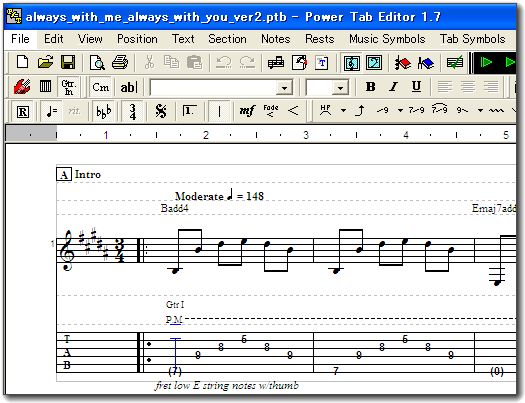525x403 pixels.
Task: Click the red guitar icon
Action: pyautogui.click(x=22, y=87)
